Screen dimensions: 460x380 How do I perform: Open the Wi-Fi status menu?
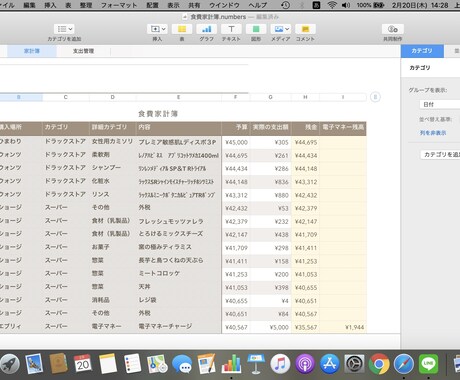332,5
